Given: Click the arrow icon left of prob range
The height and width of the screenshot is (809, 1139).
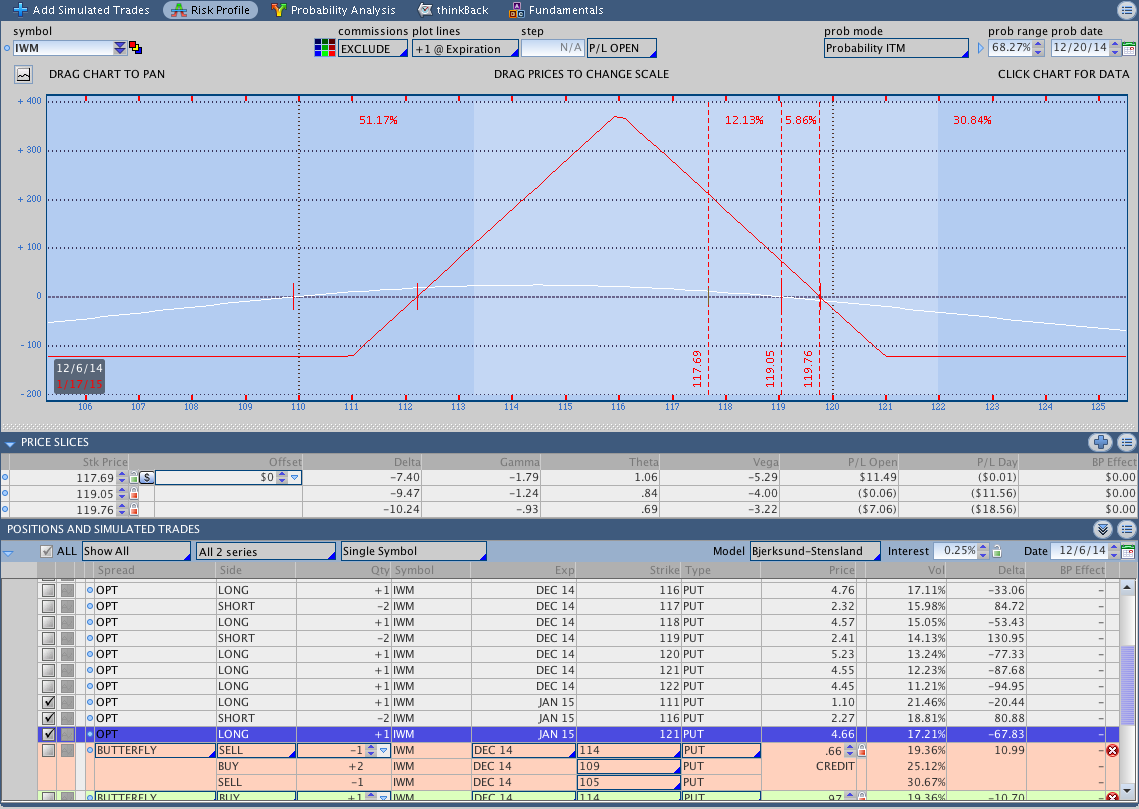Looking at the screenshot, I should pyautogui.click(x=981, y=48).
